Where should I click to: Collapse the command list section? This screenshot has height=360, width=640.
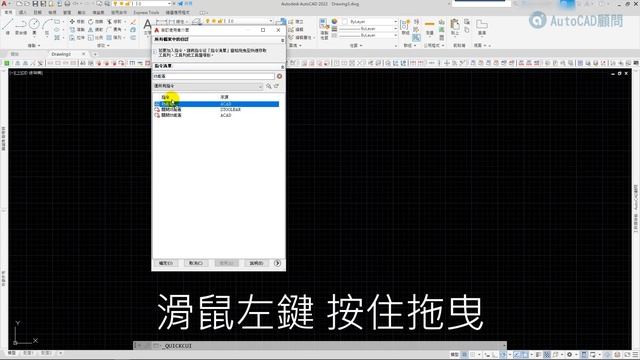(x=282, y=66)
